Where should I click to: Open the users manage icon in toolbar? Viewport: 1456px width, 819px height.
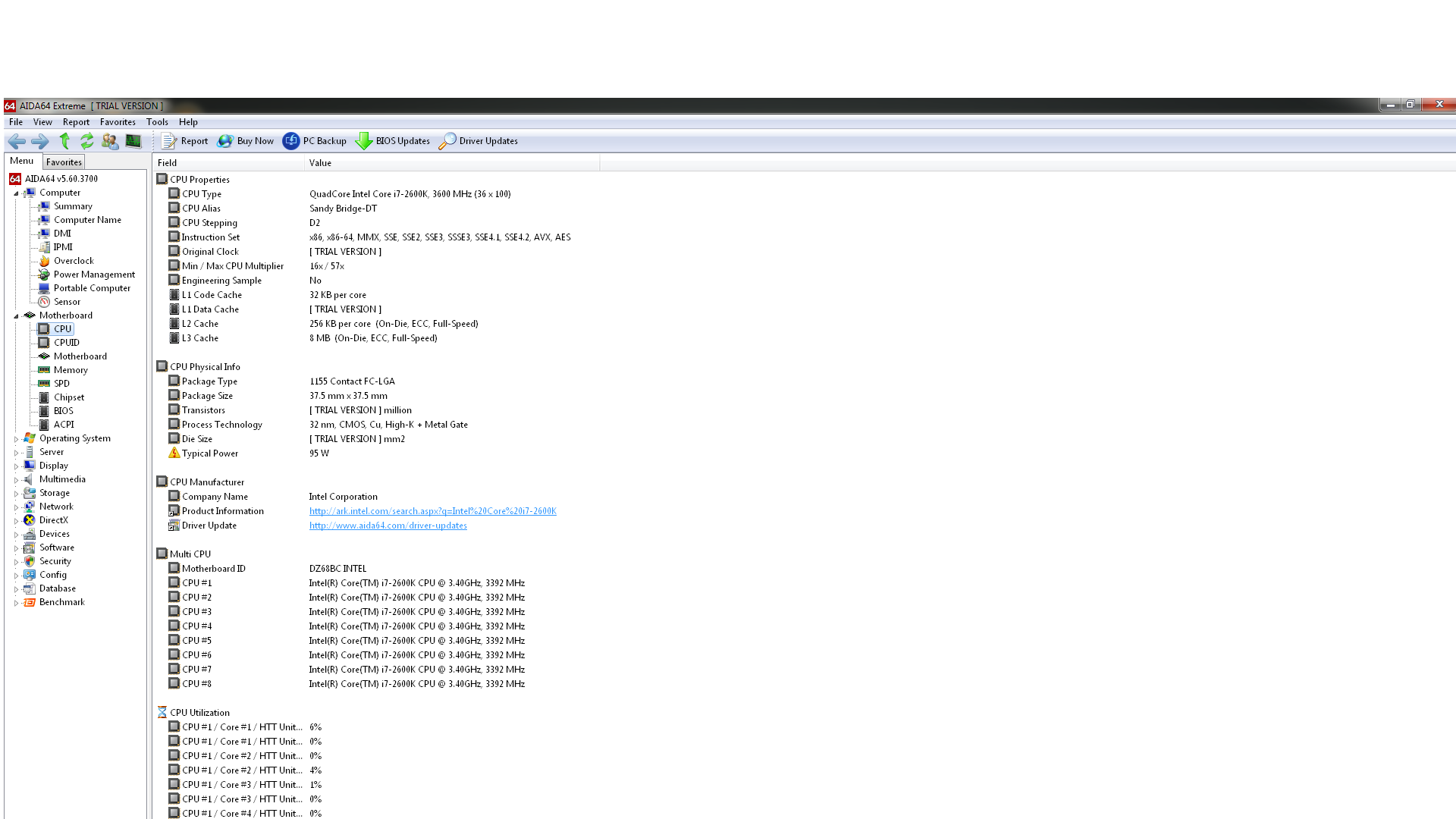[110, 141]
